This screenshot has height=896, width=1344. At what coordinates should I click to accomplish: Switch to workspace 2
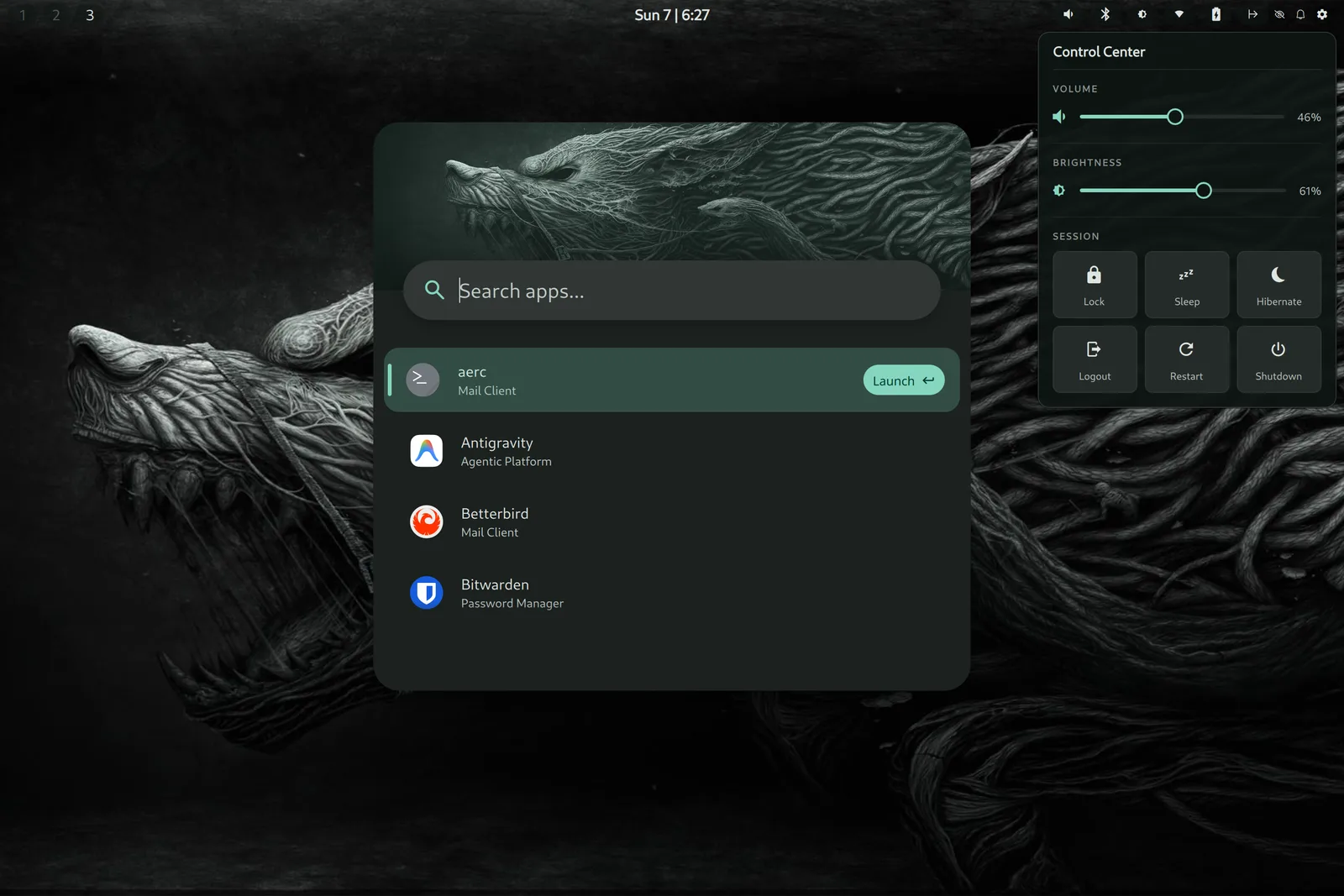(56, 15)
